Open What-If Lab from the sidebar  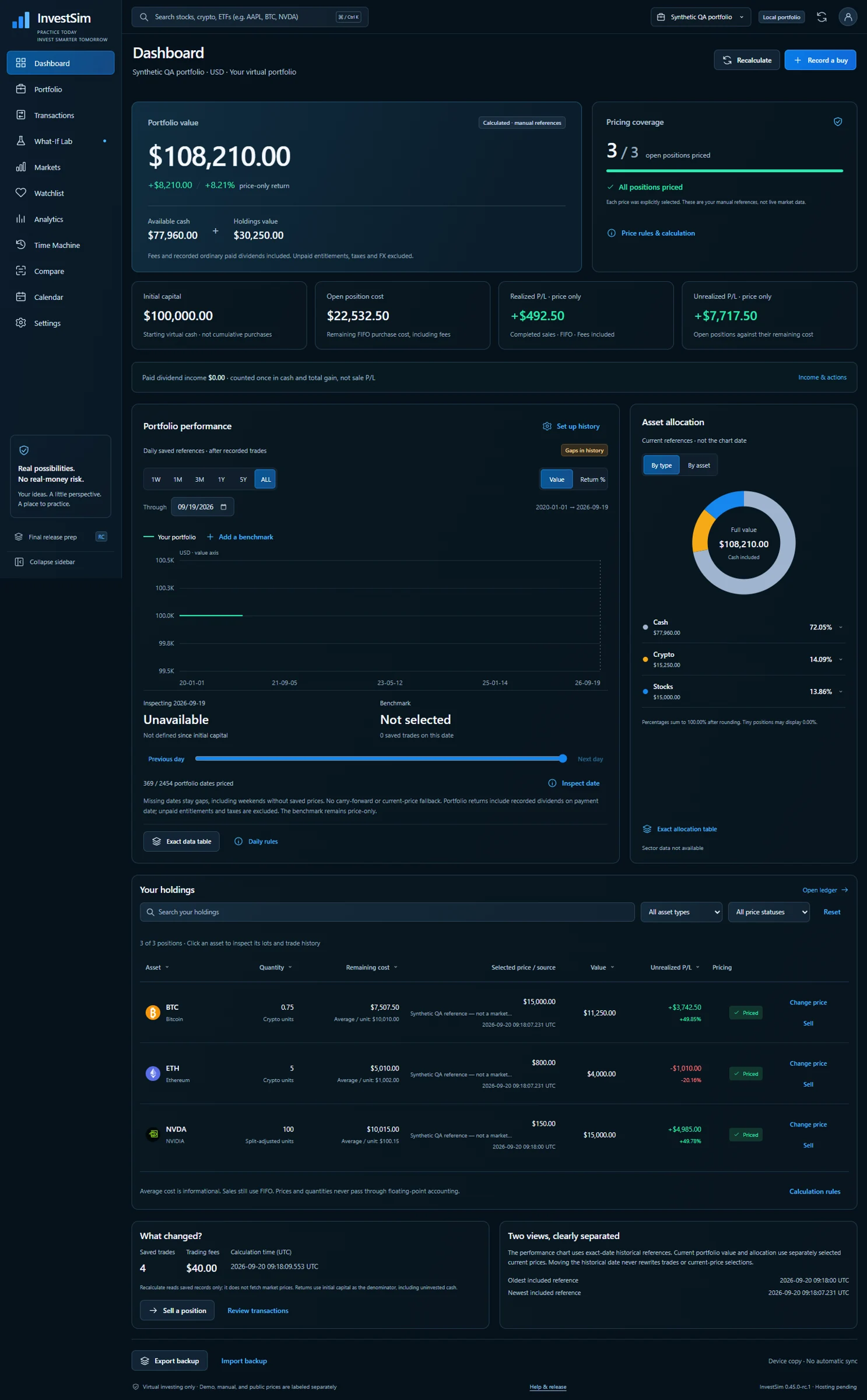(x=61, y=141)
